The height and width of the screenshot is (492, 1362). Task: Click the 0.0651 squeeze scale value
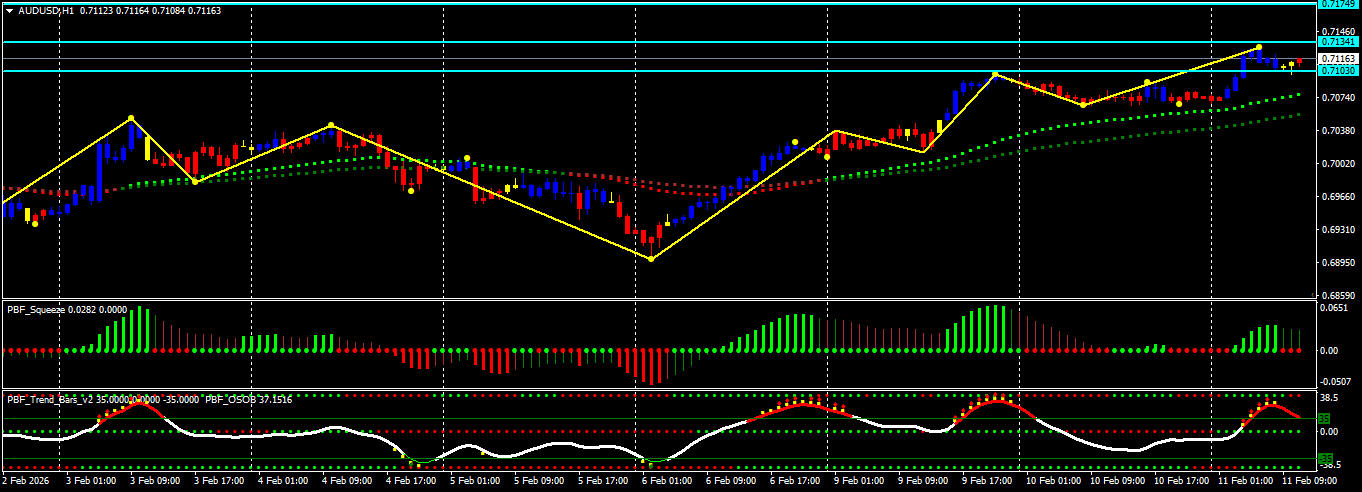coord(1335,308)
